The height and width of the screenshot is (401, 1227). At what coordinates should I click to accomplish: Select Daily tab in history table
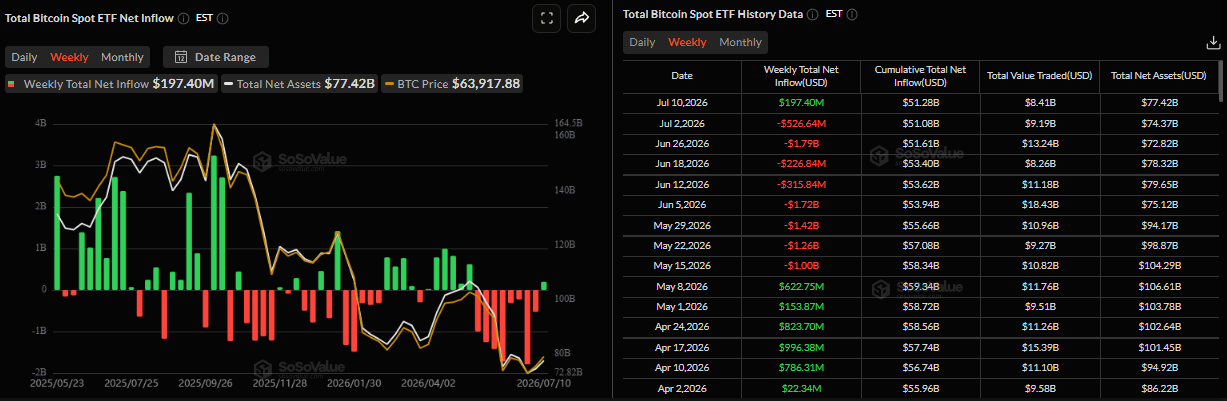642,42
